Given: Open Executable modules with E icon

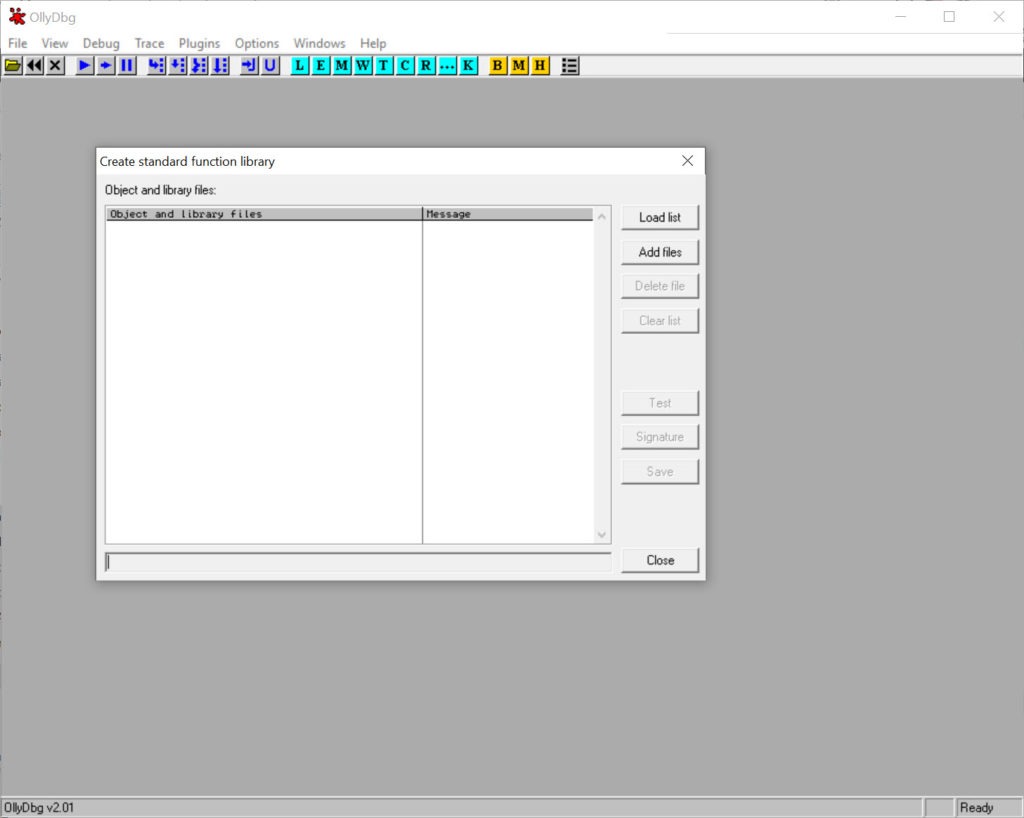Looking at the screenshot, I should click(321, 65).
